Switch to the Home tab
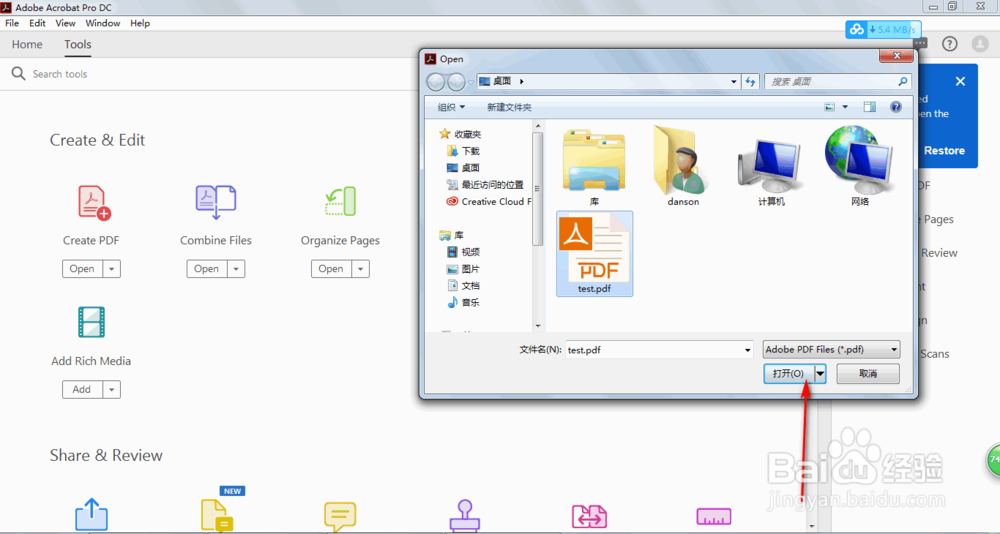The width and height of the screenshot is (1000, 534). point(27,45)
